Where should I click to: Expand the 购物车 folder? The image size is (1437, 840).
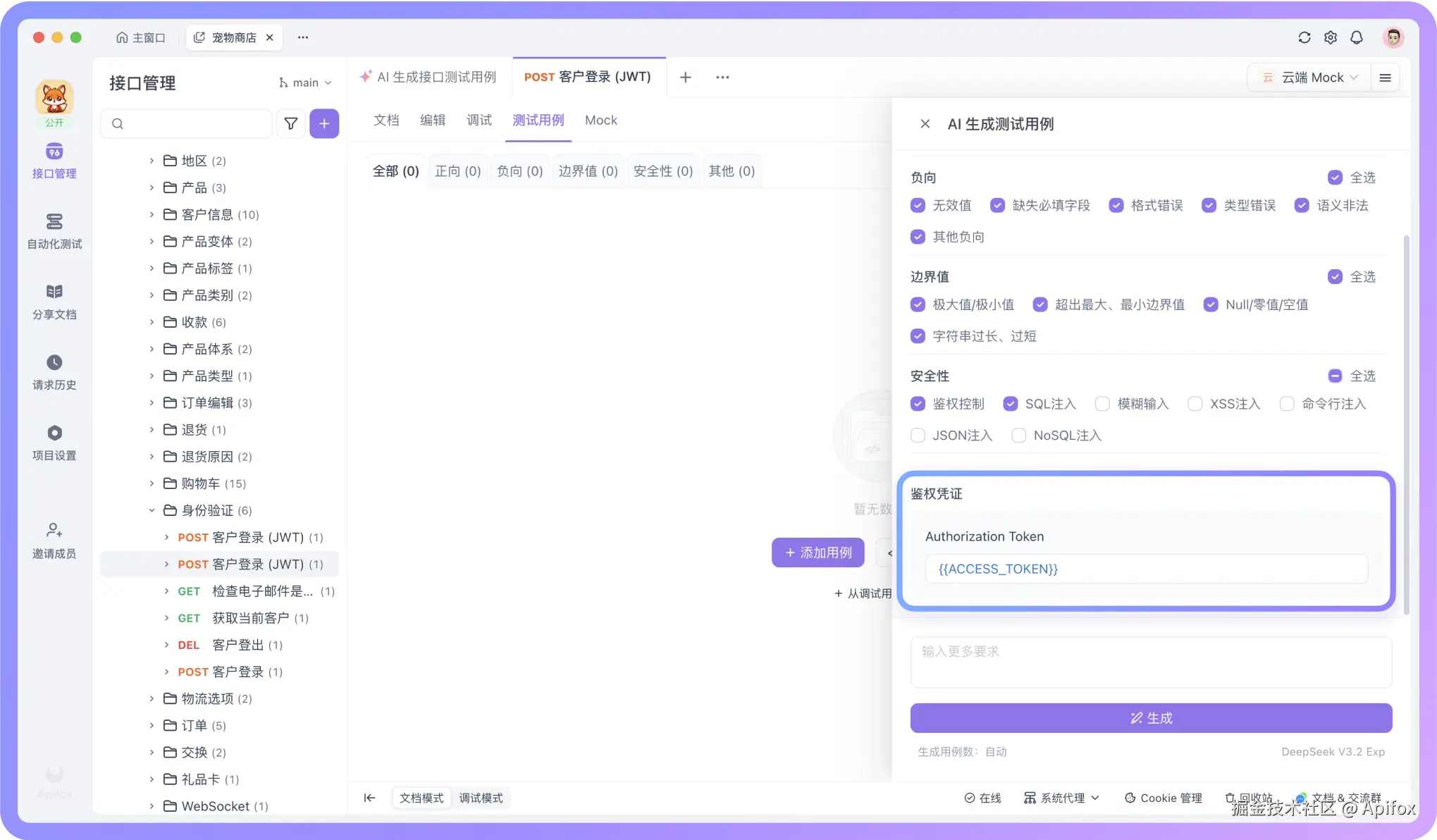pos(152,483)
